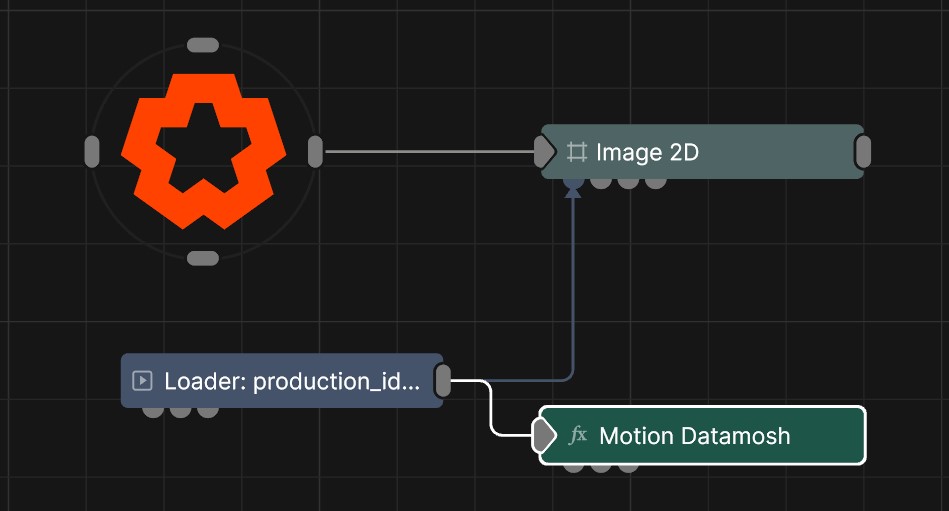Screen dimensions: 949x511
Task: Click the Loader node's right output port
Action: tap(443, 380)
